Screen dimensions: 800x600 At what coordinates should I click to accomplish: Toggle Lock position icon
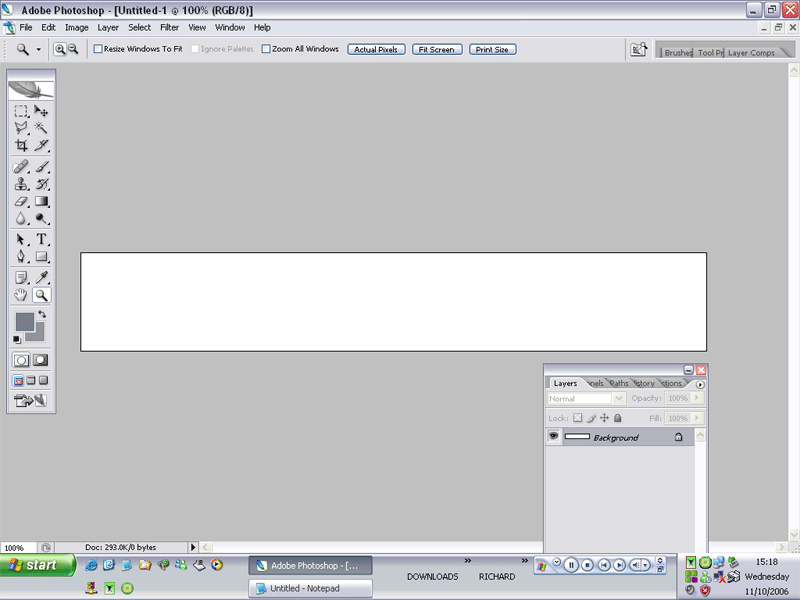[x=604, y=418]
